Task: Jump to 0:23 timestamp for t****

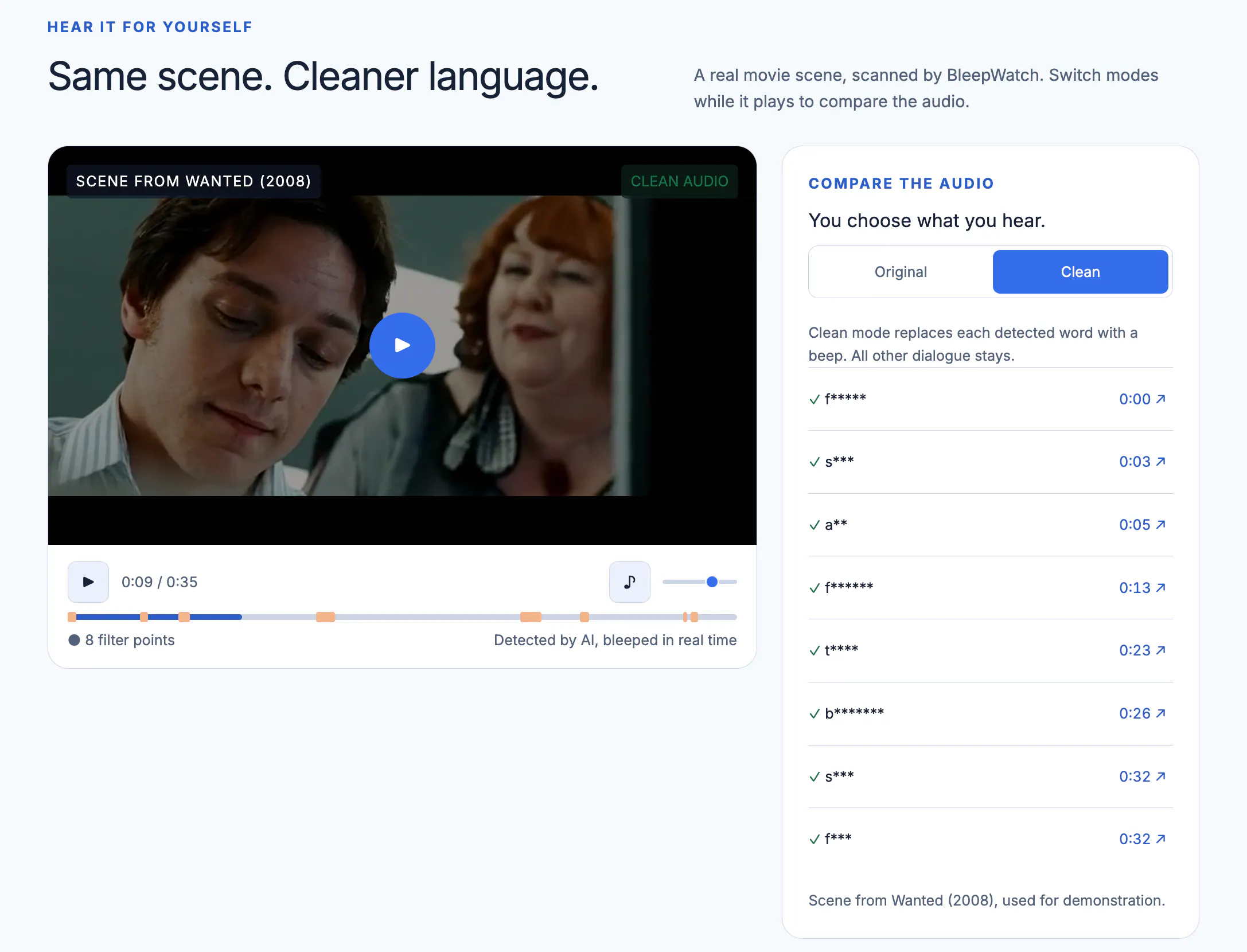Action: click(x=1142, y=650)
